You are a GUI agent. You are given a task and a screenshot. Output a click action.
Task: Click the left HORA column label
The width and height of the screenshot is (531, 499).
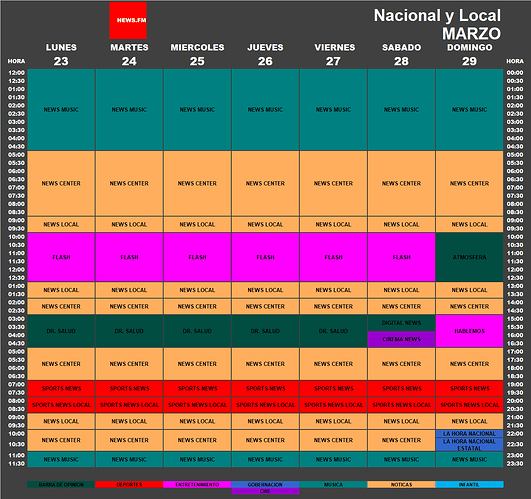(16, 61)
